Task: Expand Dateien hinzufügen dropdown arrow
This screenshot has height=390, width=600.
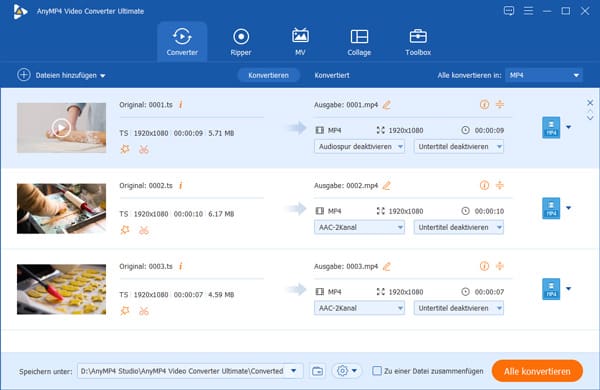Action: (103, 76)
